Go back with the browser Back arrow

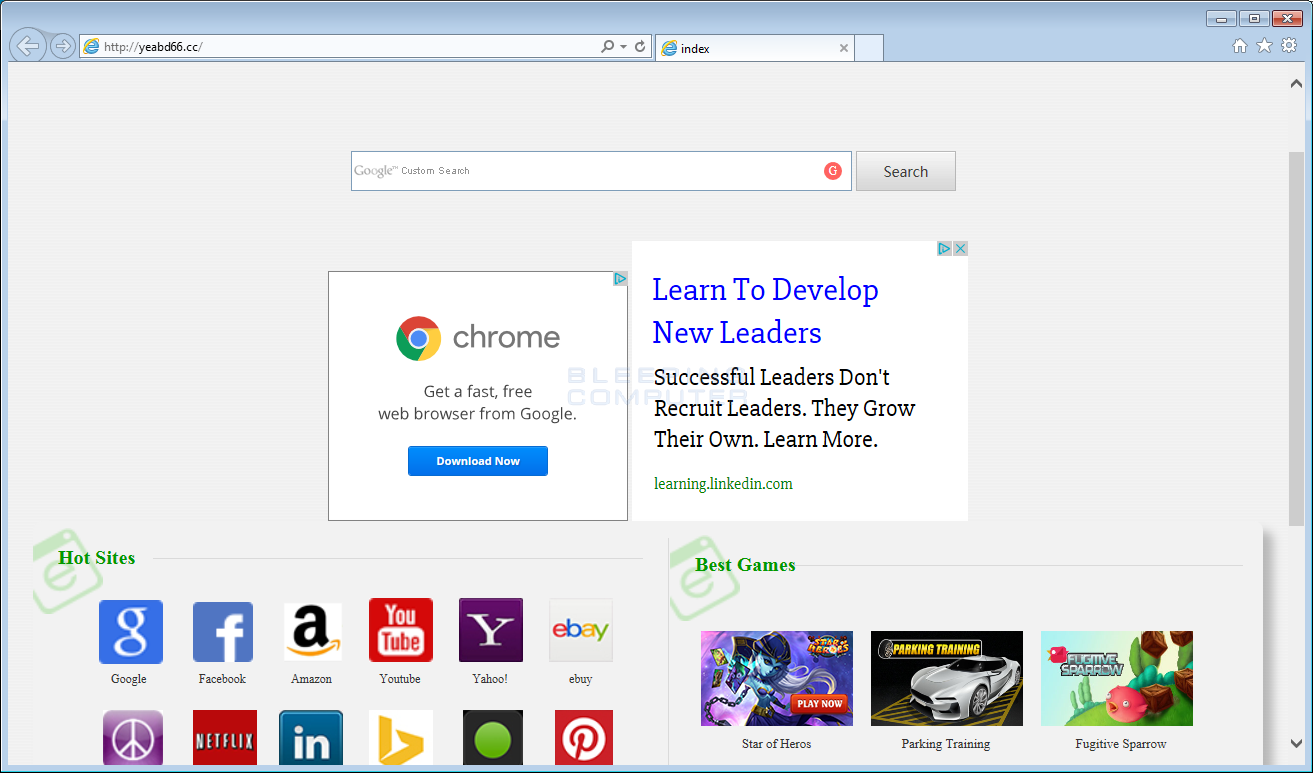click(27, 46)
